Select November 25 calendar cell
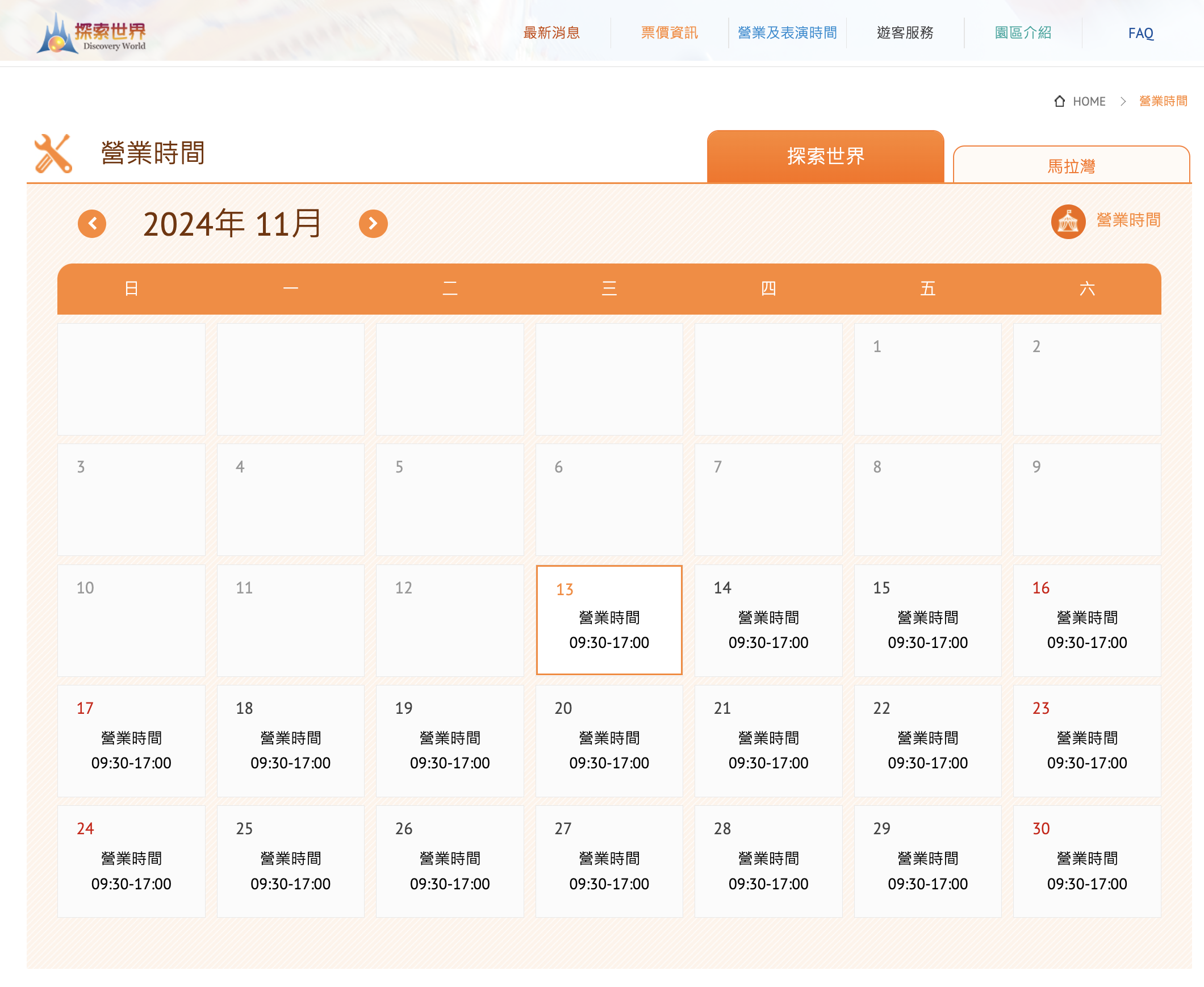The height and width of the screenshot is (987, 1204). [x=290, y=861]
